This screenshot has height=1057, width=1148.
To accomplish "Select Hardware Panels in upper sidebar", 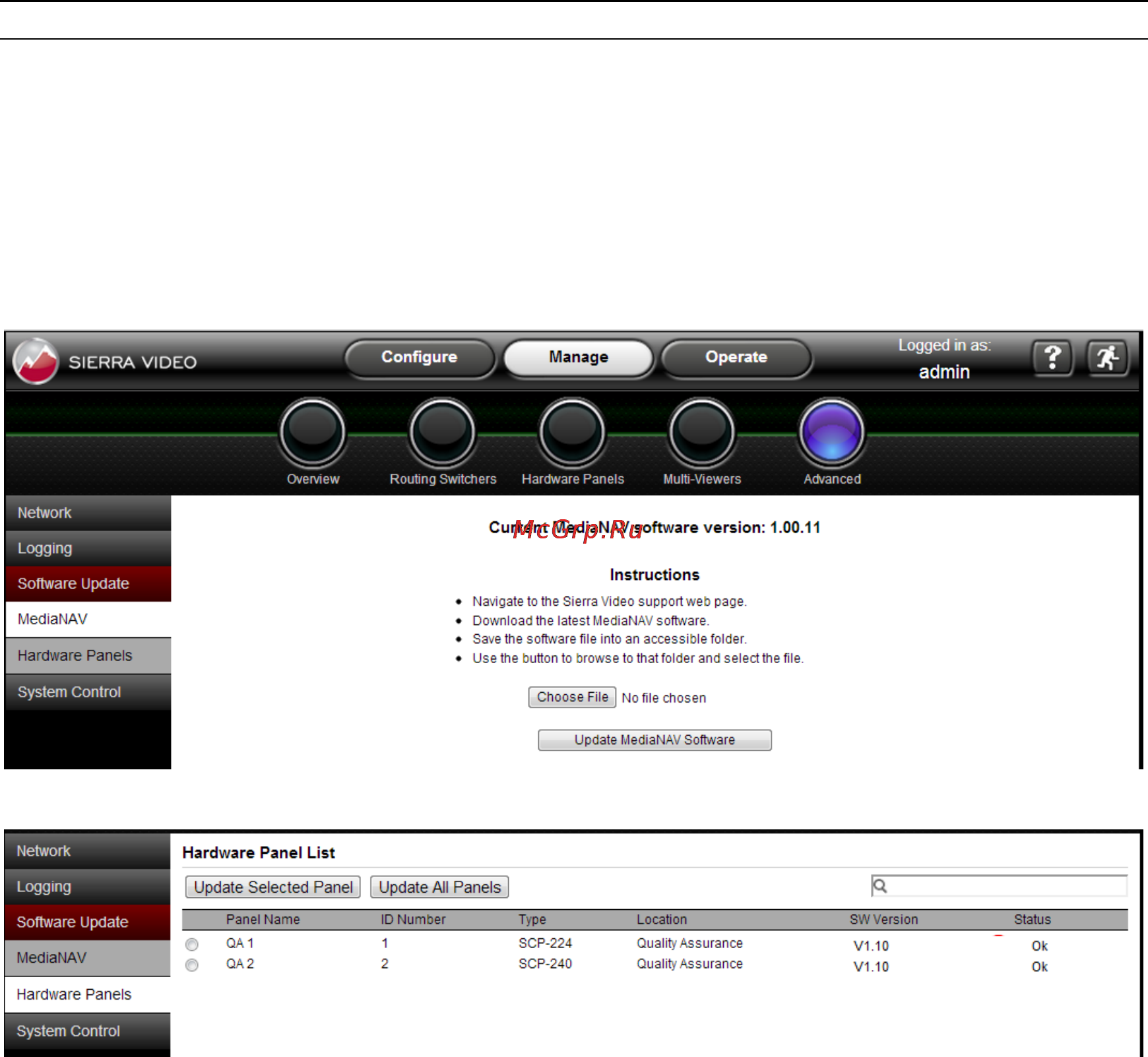I will tap(88, 656).
